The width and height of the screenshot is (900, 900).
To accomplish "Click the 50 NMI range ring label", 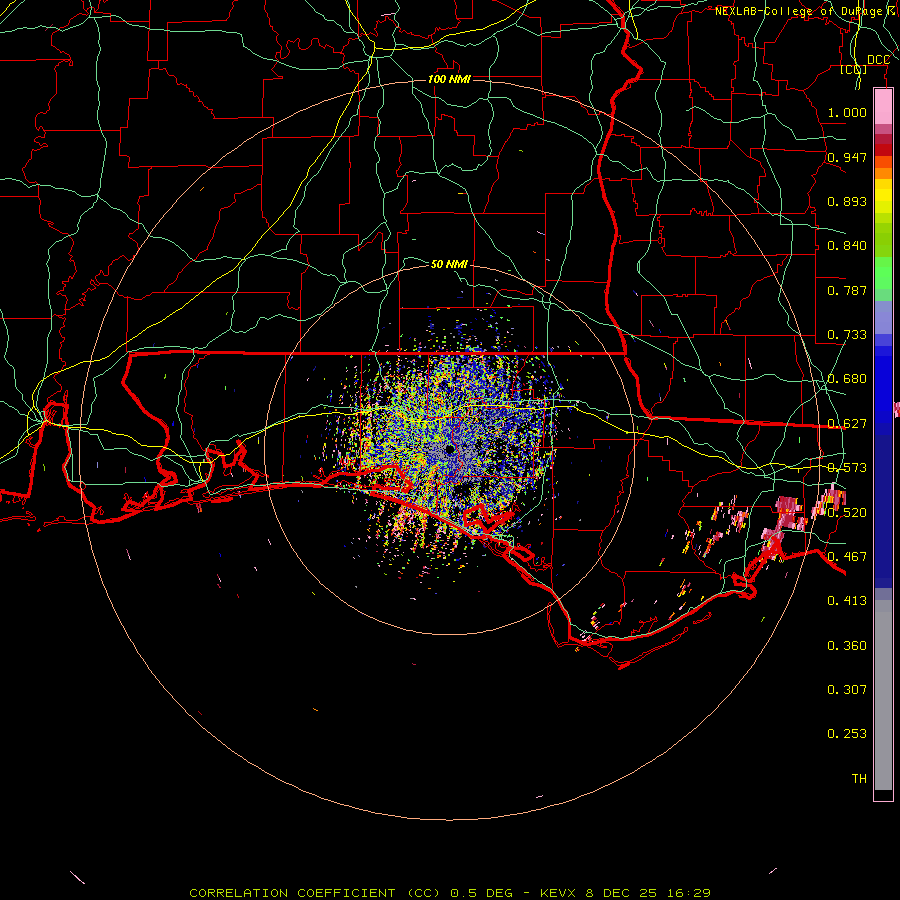I will 449,264.
